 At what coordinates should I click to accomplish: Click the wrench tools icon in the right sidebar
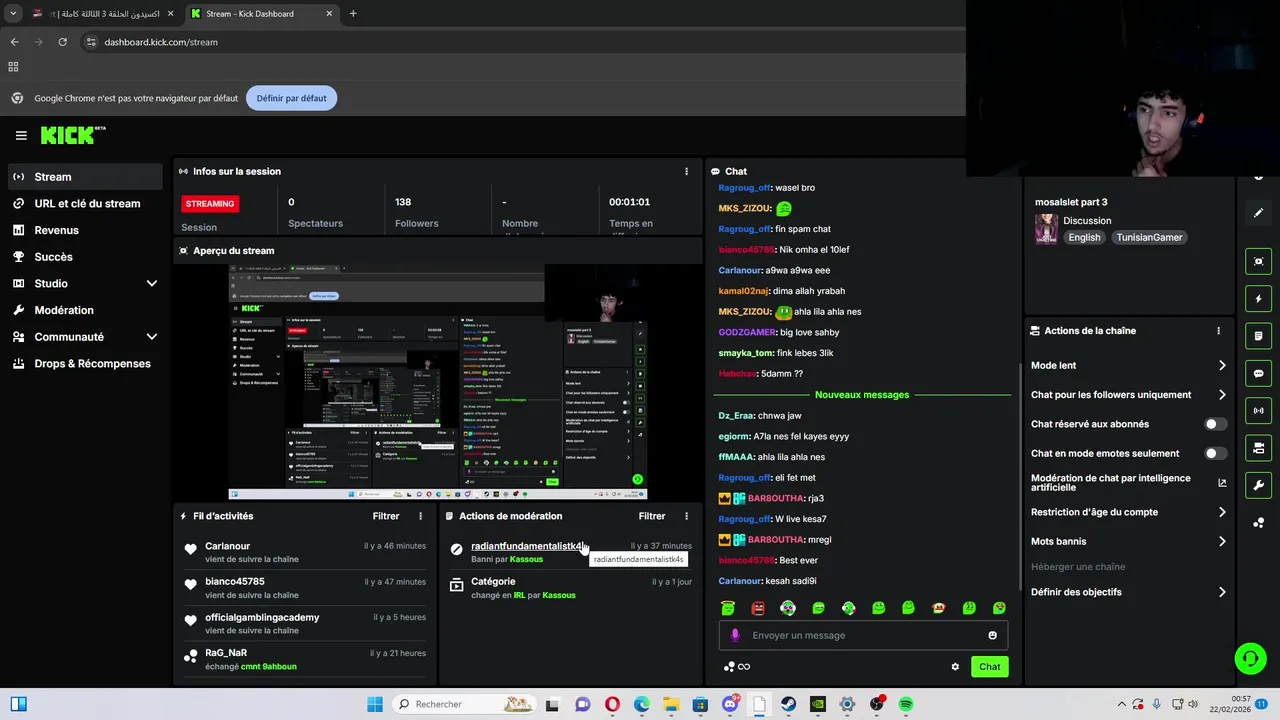pyautogui.click(x=1258, y=485)
